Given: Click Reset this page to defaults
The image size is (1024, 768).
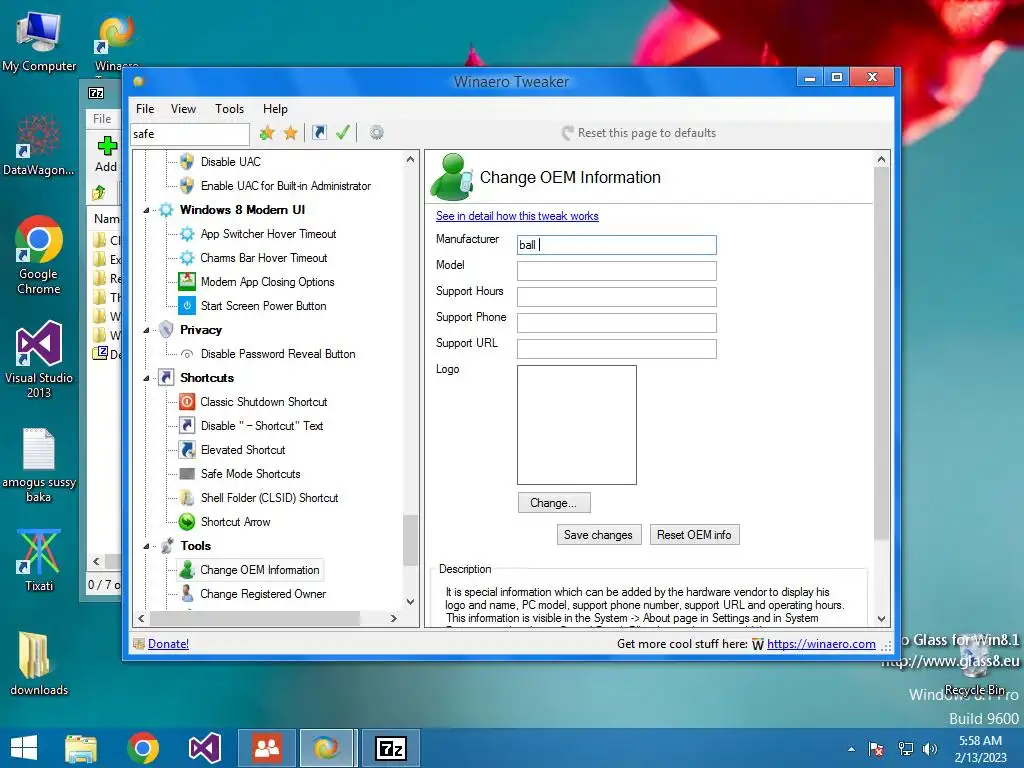Looking at the screenshot, I should click(639, 133).
